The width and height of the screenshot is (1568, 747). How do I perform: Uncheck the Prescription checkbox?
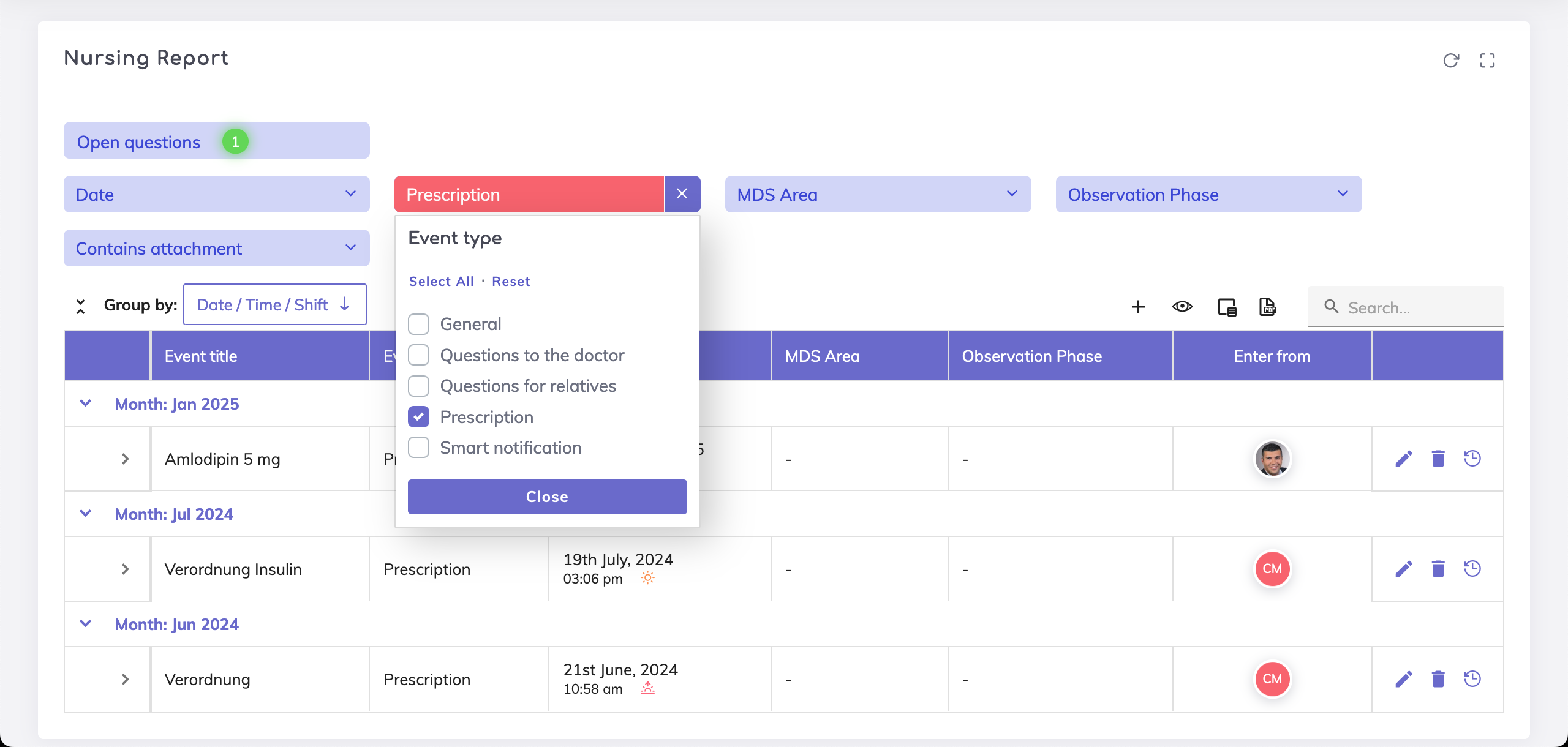coord(419,417)
